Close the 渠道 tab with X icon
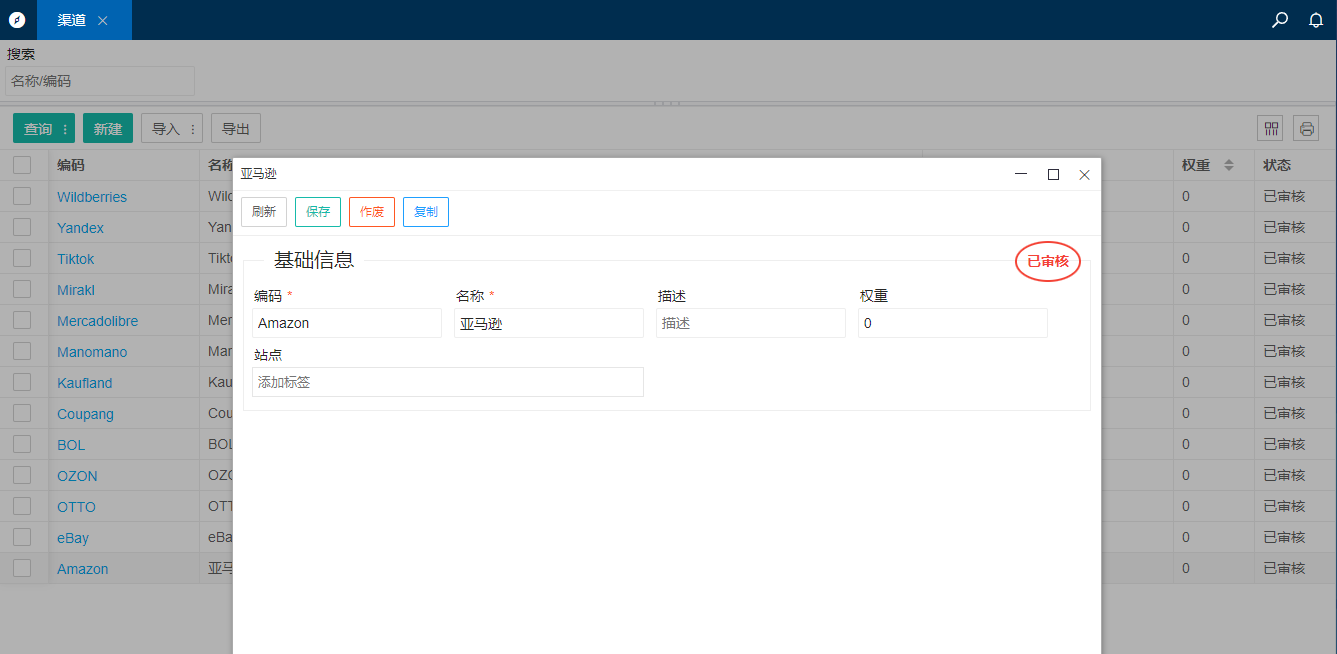Viewport: 1337px width, 654px height. [103, 20]
